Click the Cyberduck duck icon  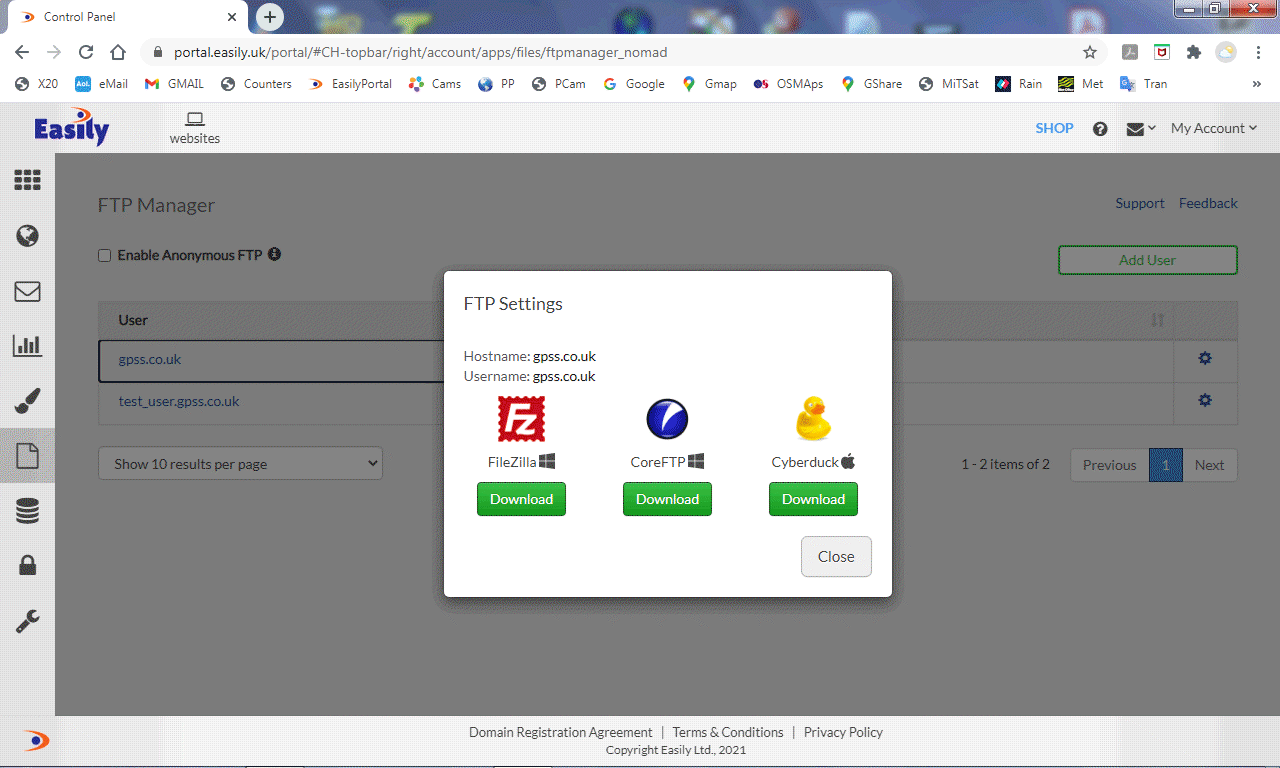point(813,419)
